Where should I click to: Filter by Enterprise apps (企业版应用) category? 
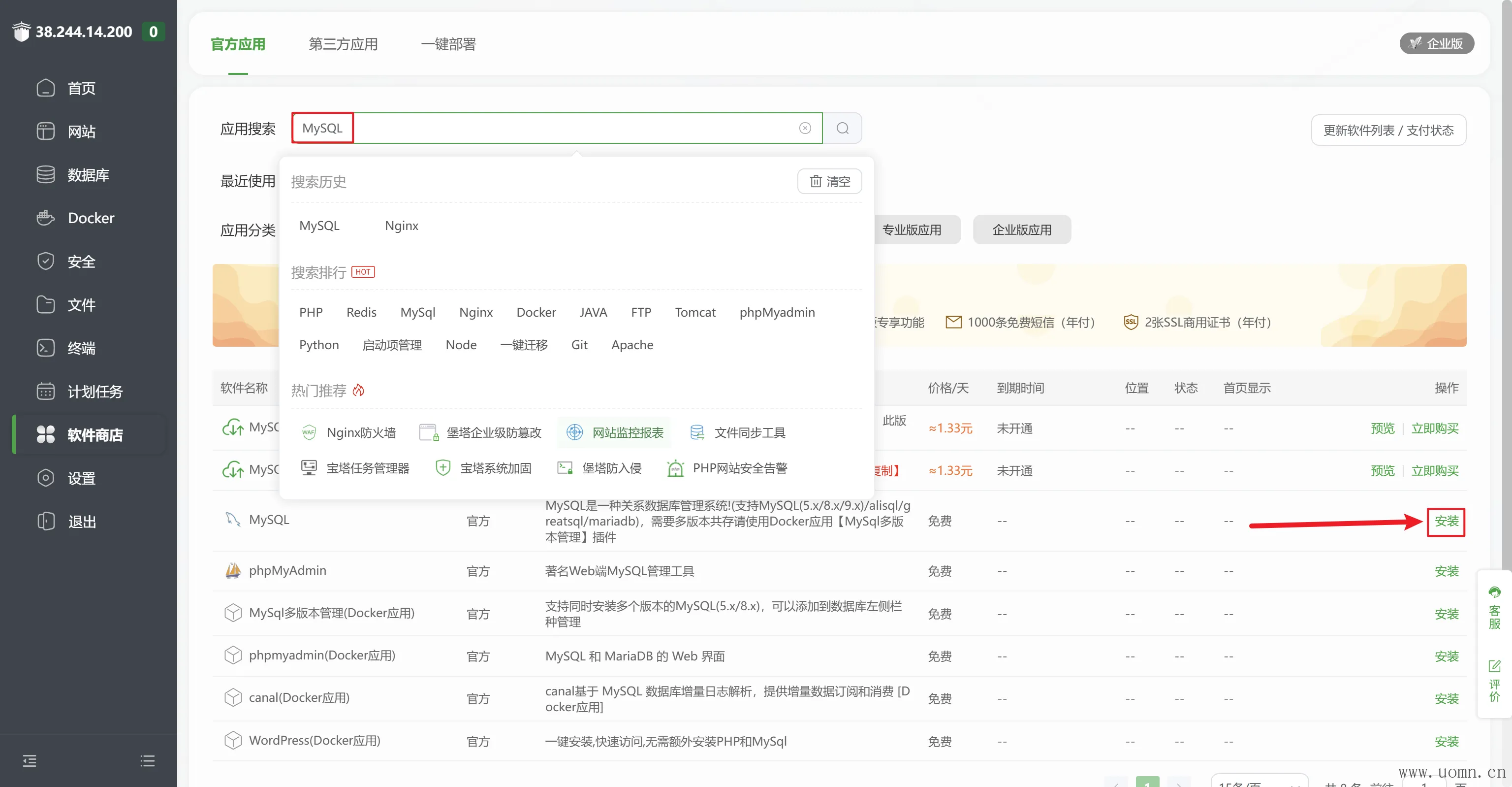coord(1021,230)
